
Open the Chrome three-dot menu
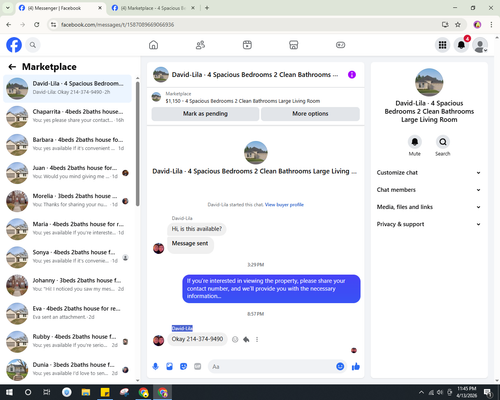[491, 24]
